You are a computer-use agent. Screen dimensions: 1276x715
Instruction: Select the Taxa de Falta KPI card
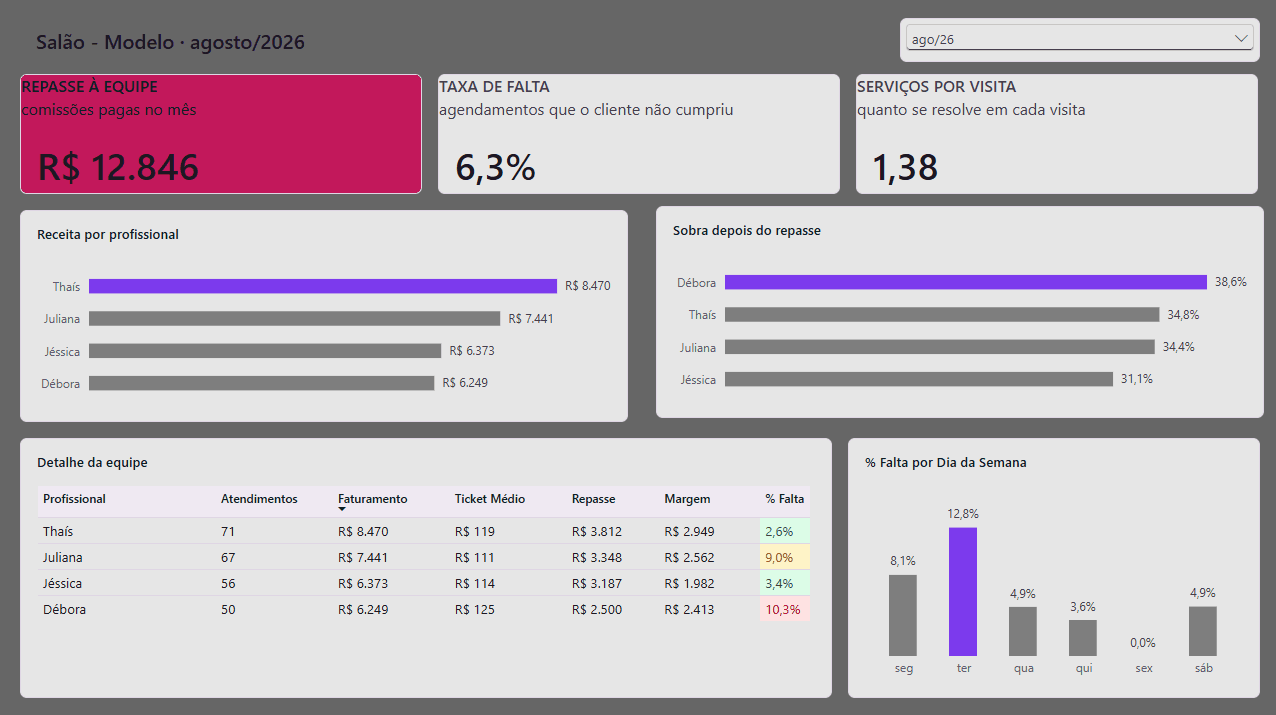point(639,134)
